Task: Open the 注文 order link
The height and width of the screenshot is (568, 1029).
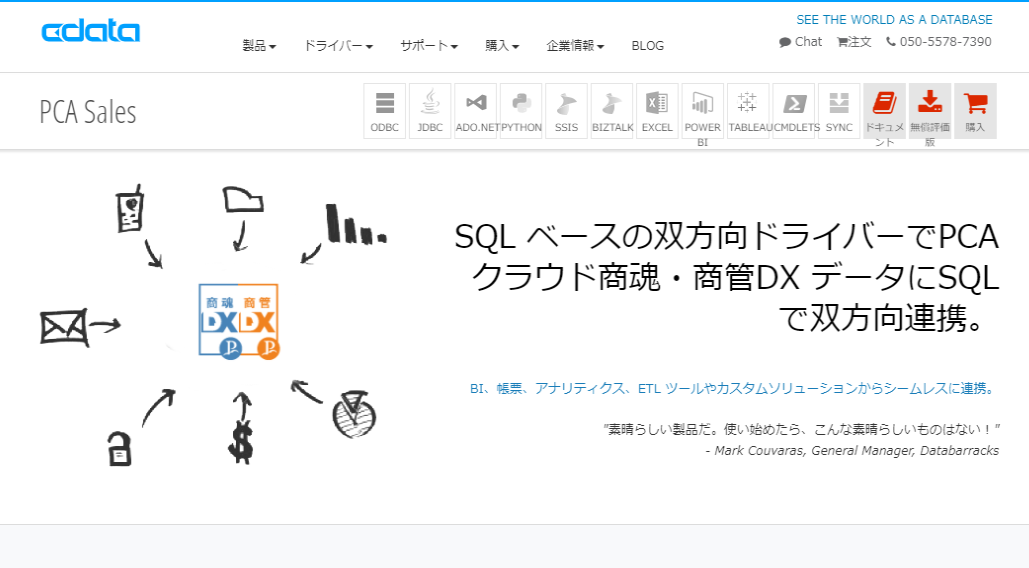Action: 854,42
